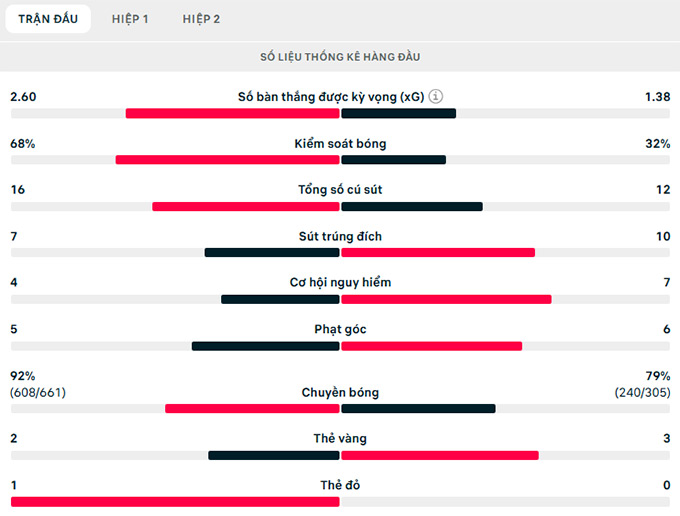Click the Cơ hội nguy hiểm label
The height and width of the screenshot is (516, 680).
coord(340,283)
